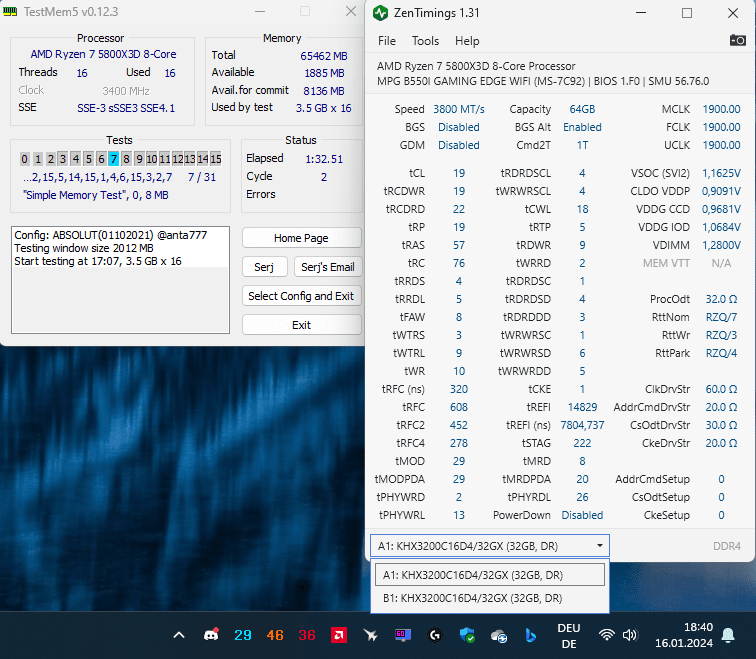756x659 pixels.
Task: Click the ZenTimings screenshot camera icon
Action: tap(737, 40)
